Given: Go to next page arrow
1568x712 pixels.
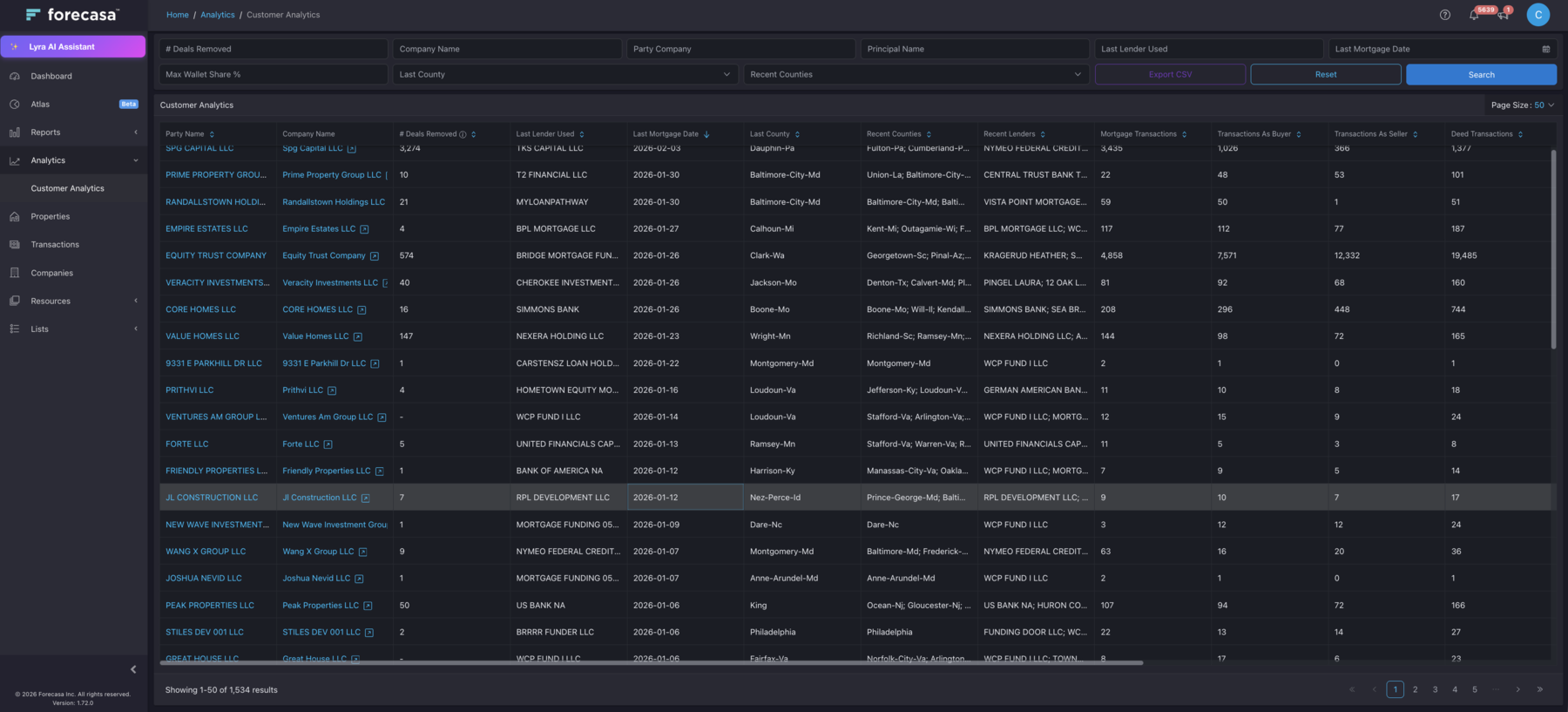Looking at the screenshot, I should pos(1518,689).
